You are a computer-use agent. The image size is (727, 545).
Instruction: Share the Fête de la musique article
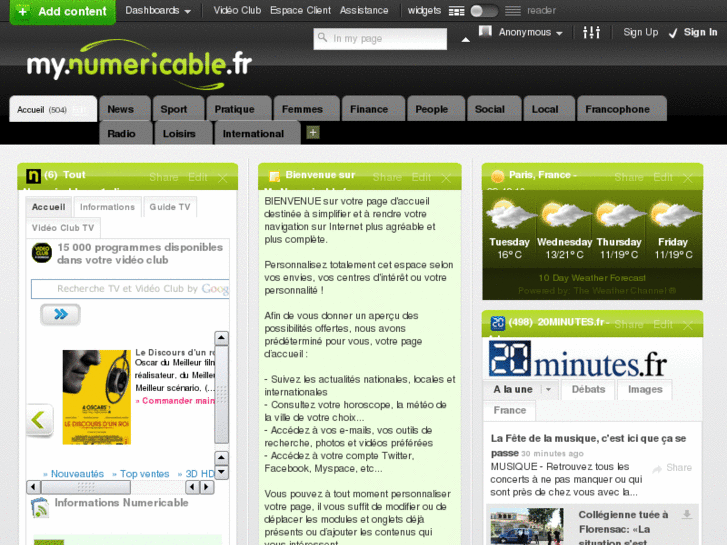672,468
